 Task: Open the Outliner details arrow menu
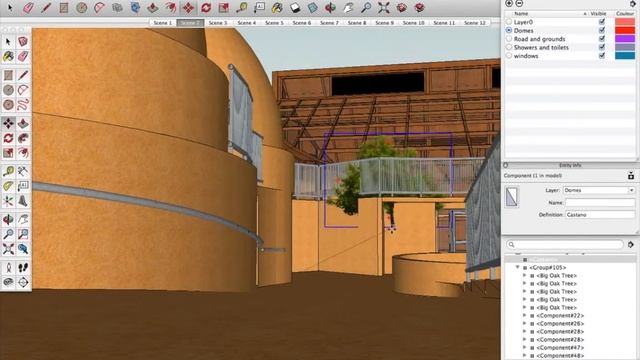click(631, 244)
